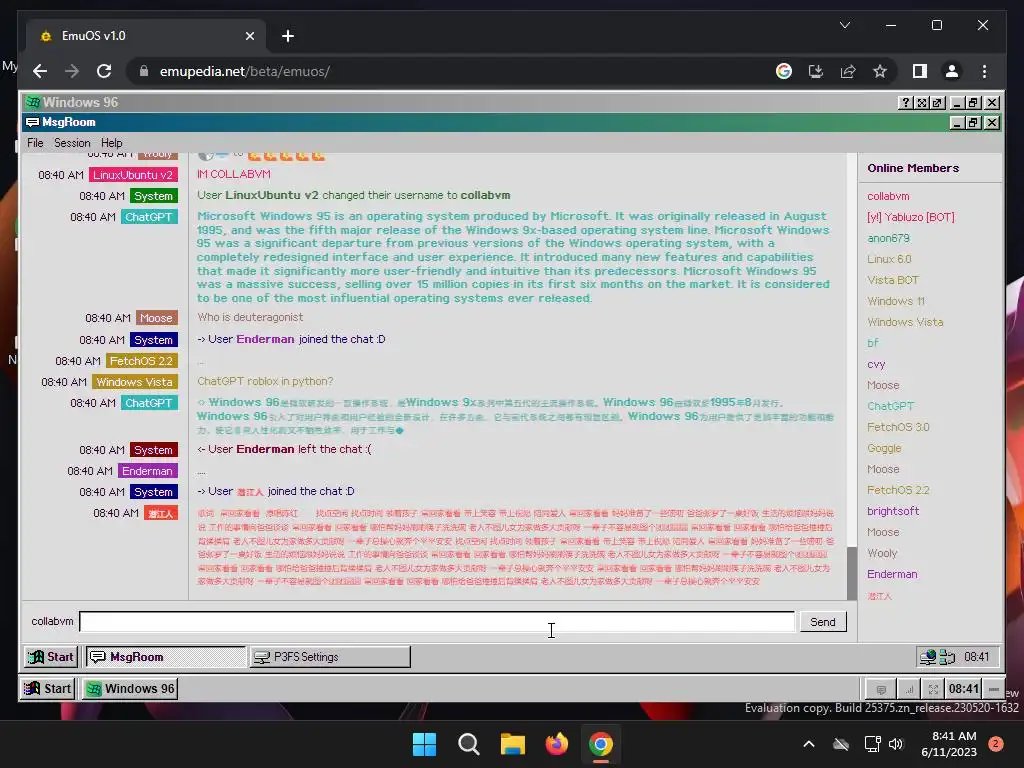Open Windows 11 Start menu
Screen dimensions: 1024x768
pos(424,744)
